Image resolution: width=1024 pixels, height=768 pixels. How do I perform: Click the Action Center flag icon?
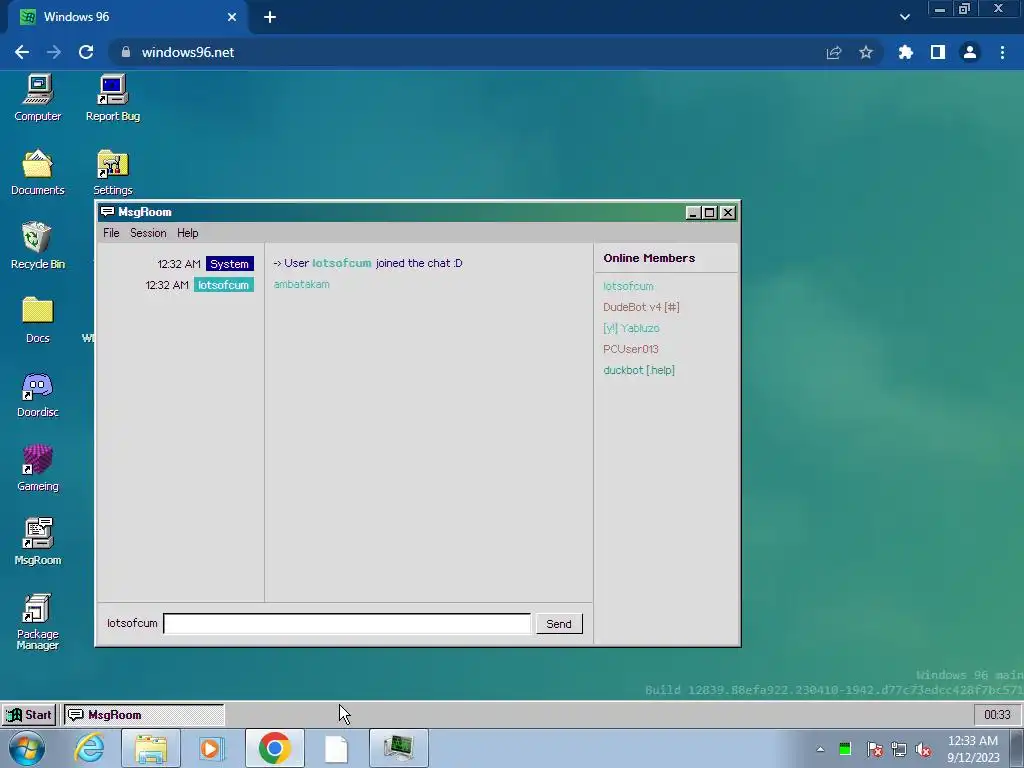(874, 749)
